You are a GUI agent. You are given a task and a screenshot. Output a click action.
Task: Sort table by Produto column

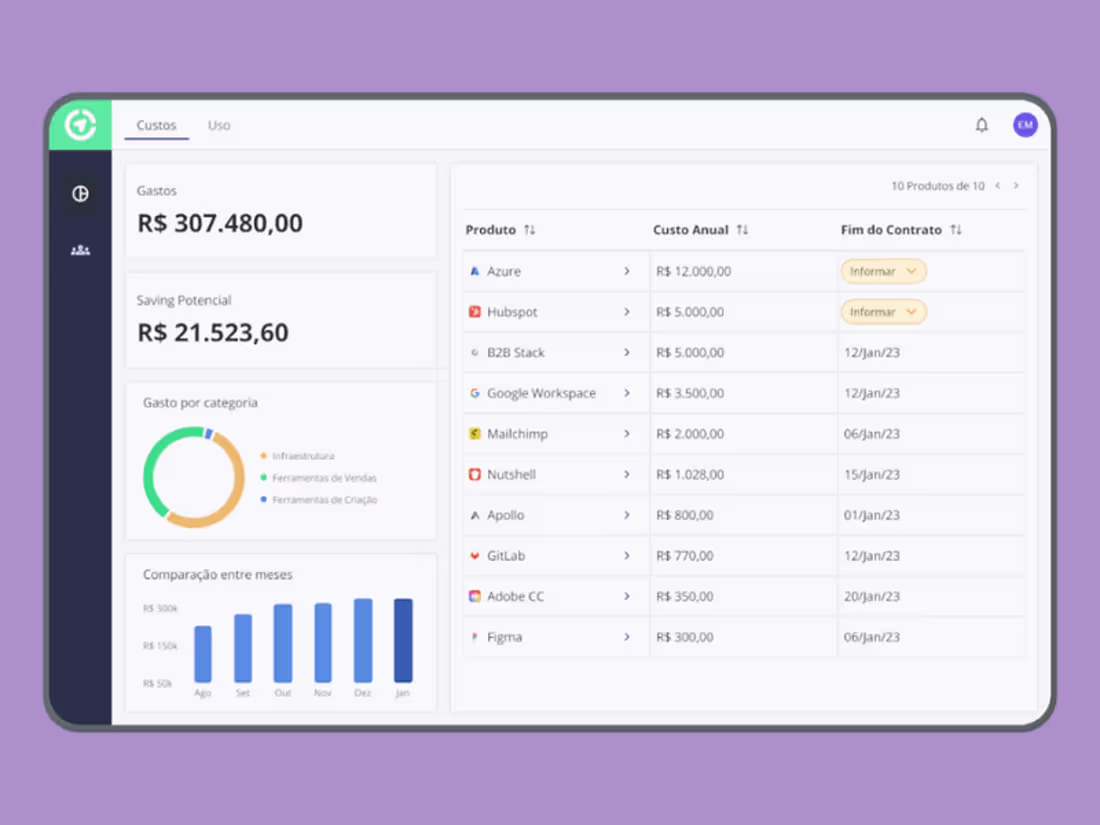[x=530, y=229]
